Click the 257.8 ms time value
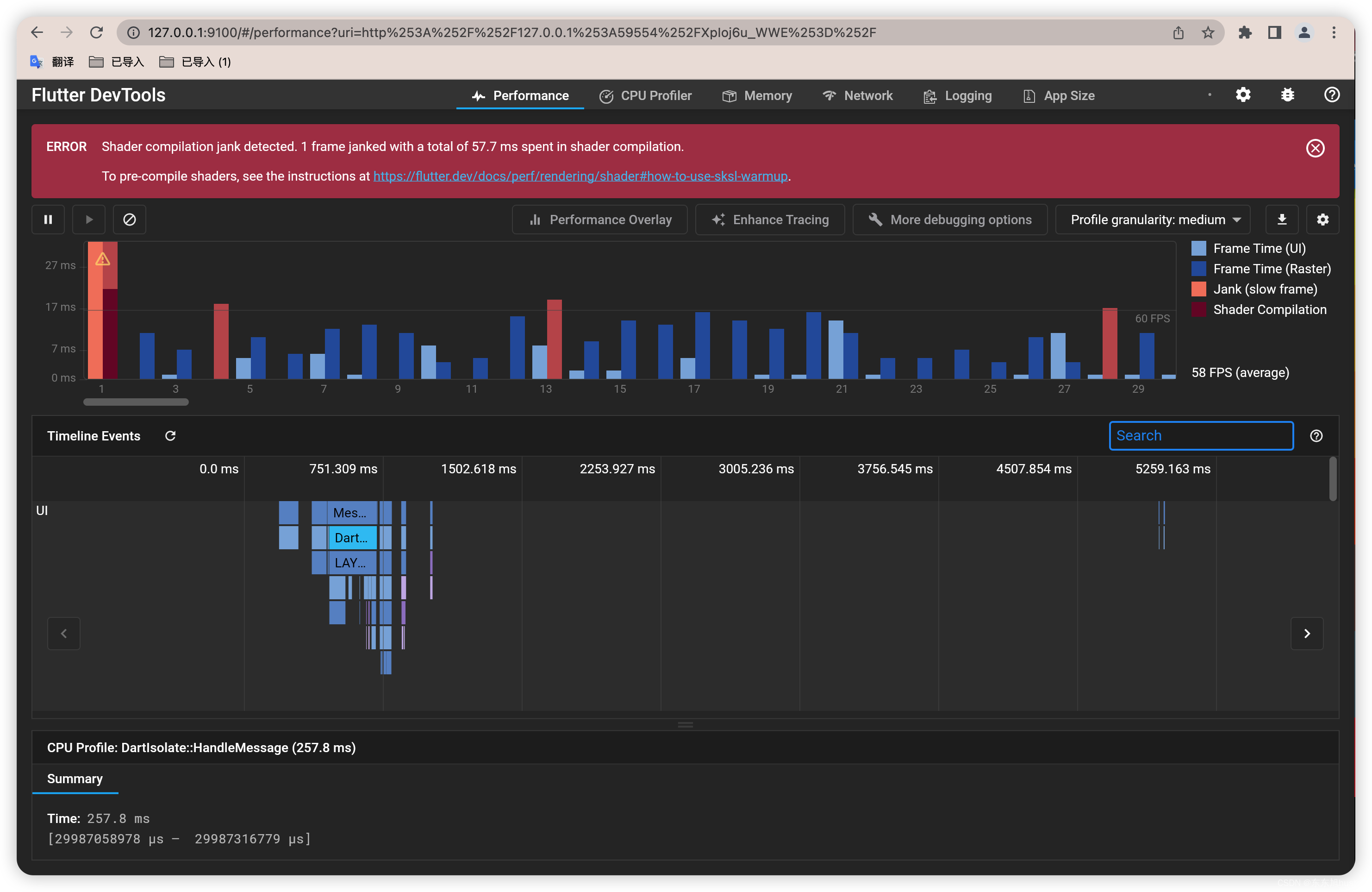 coord(118,819)
